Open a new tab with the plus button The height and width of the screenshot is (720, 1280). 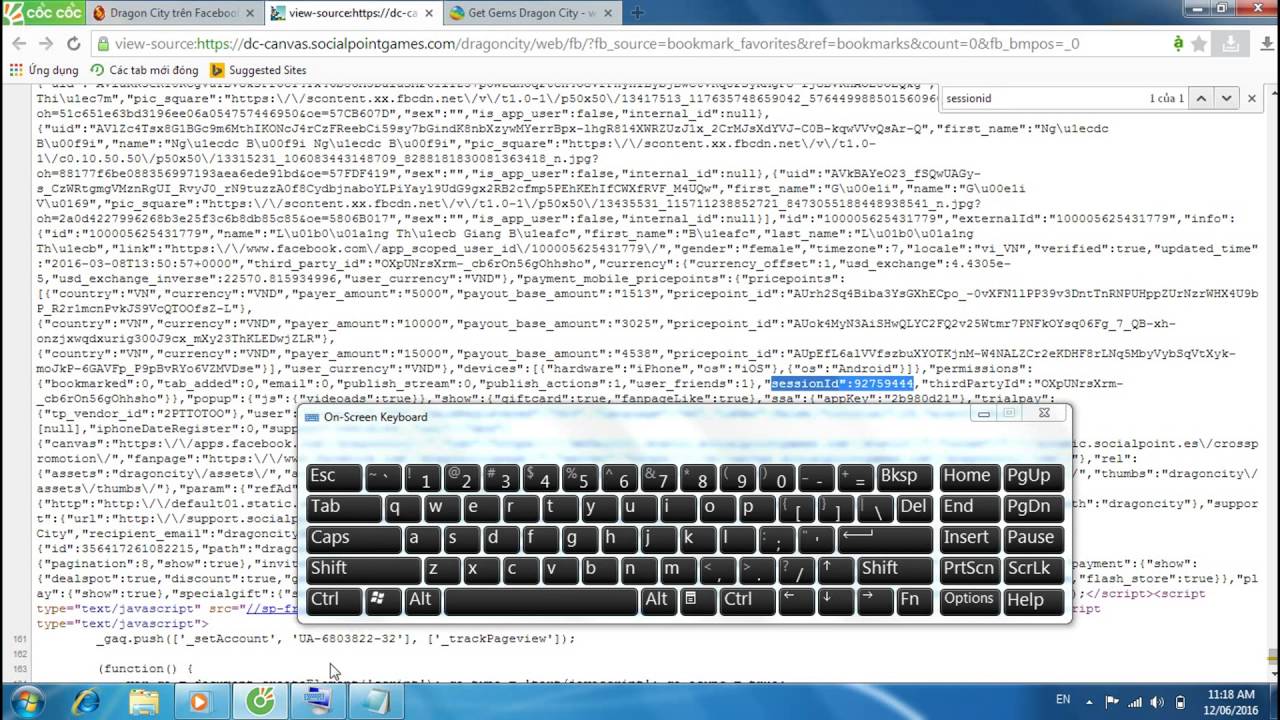(637, 13)
